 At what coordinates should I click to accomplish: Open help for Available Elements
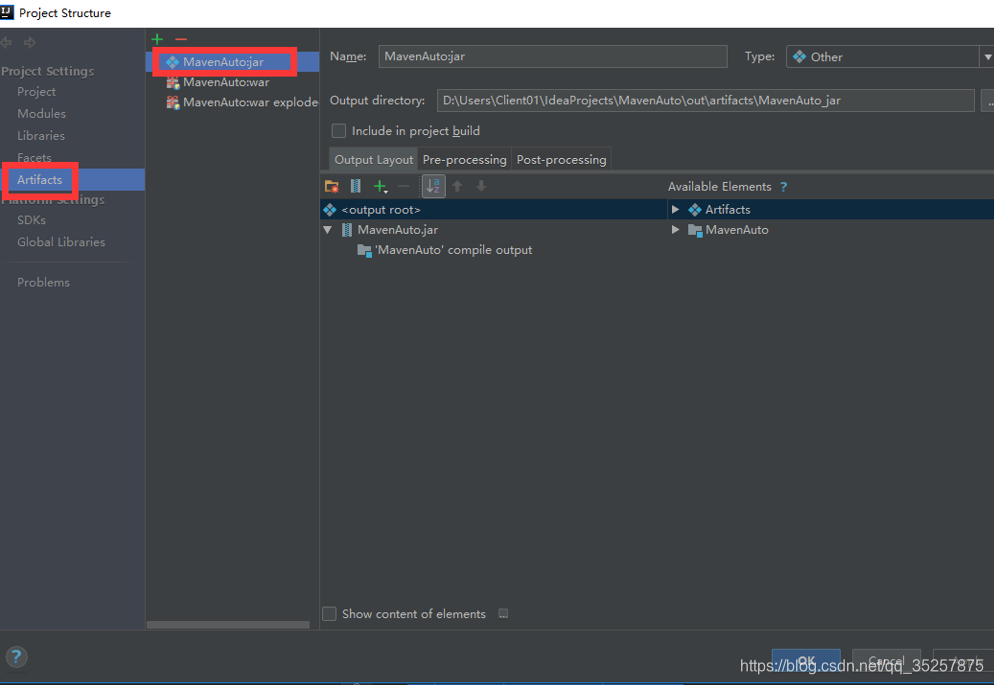784,187
